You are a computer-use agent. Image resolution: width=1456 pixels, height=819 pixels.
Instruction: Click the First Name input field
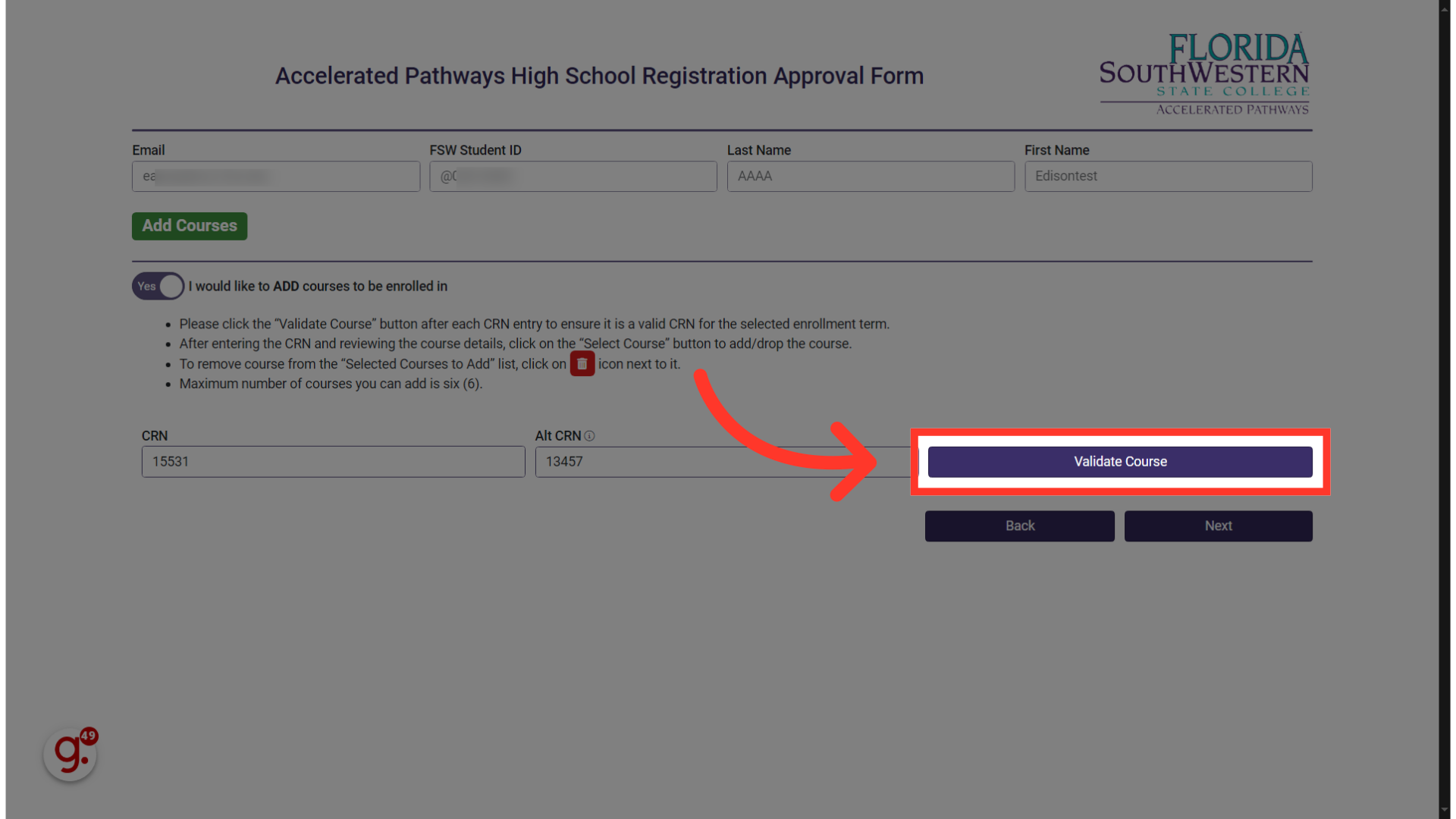point(1168,176)
